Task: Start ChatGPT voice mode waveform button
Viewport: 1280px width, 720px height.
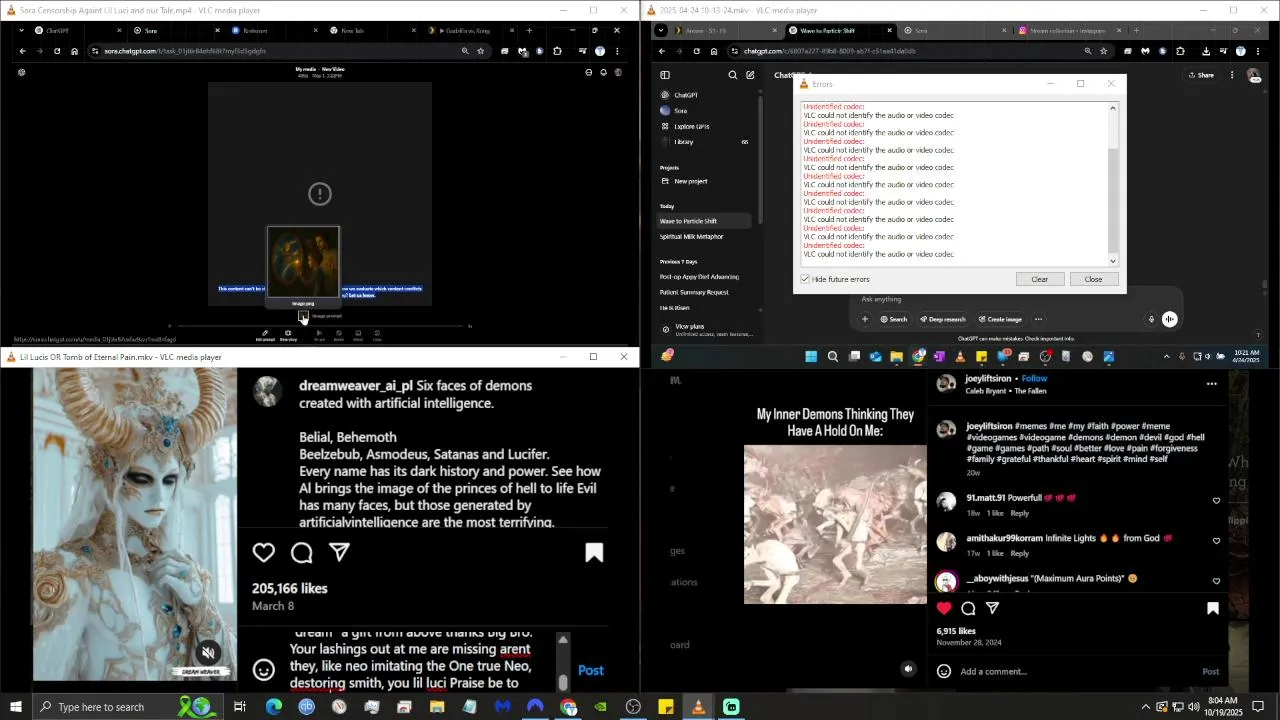Action: pyautogui.click(x=1170, y=319)
